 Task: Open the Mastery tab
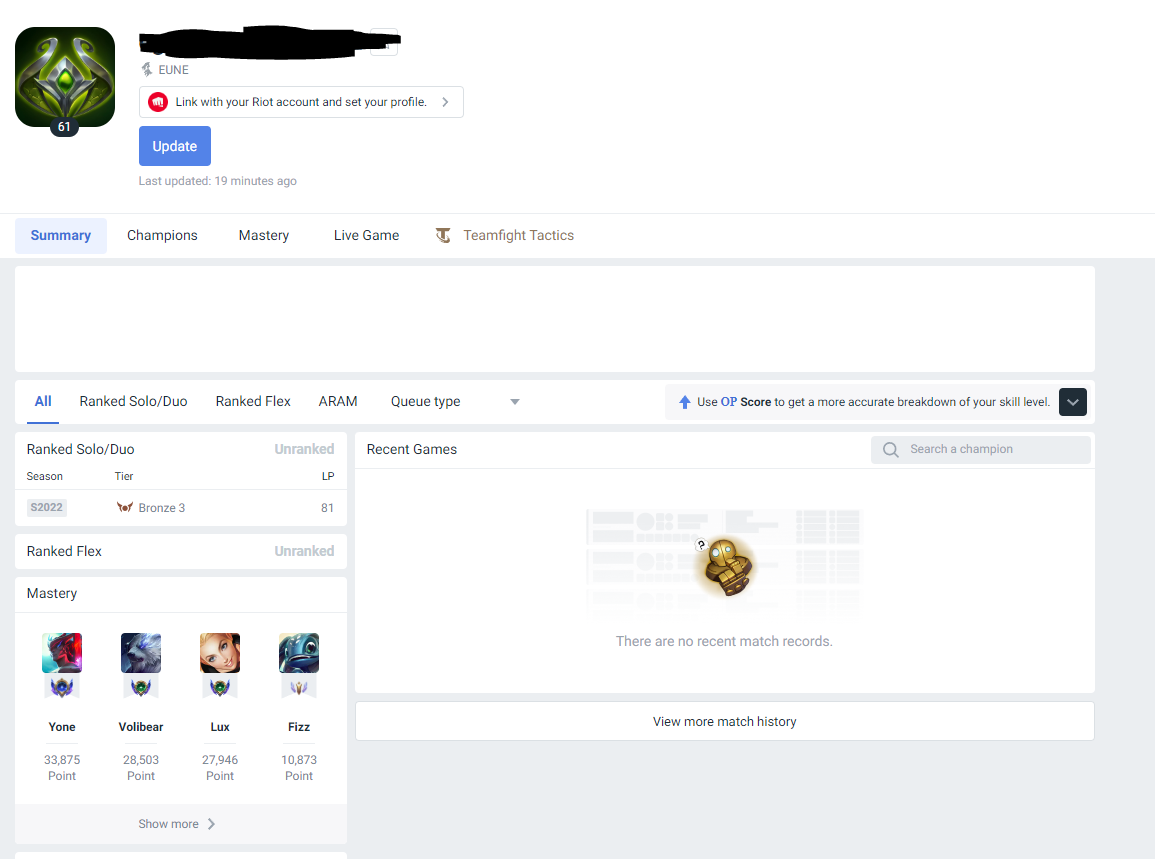[264, 236]
